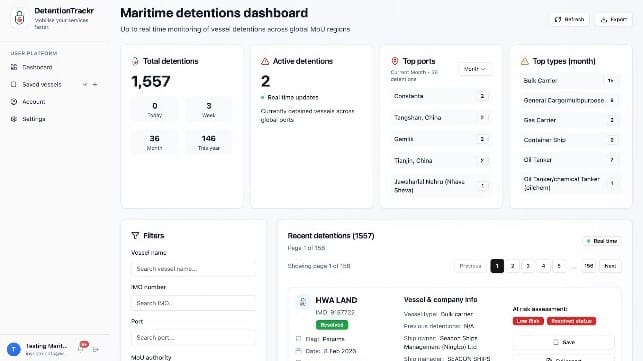Click the Top ports location pin icon

395,61
